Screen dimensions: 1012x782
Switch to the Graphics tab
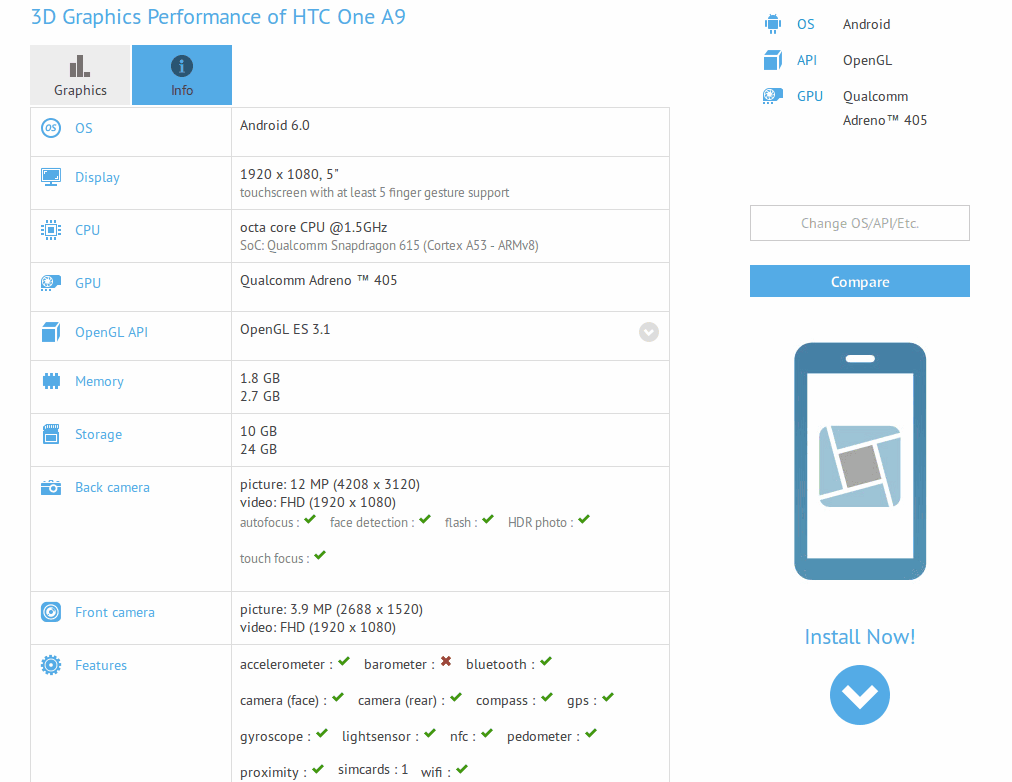(80, 75)
